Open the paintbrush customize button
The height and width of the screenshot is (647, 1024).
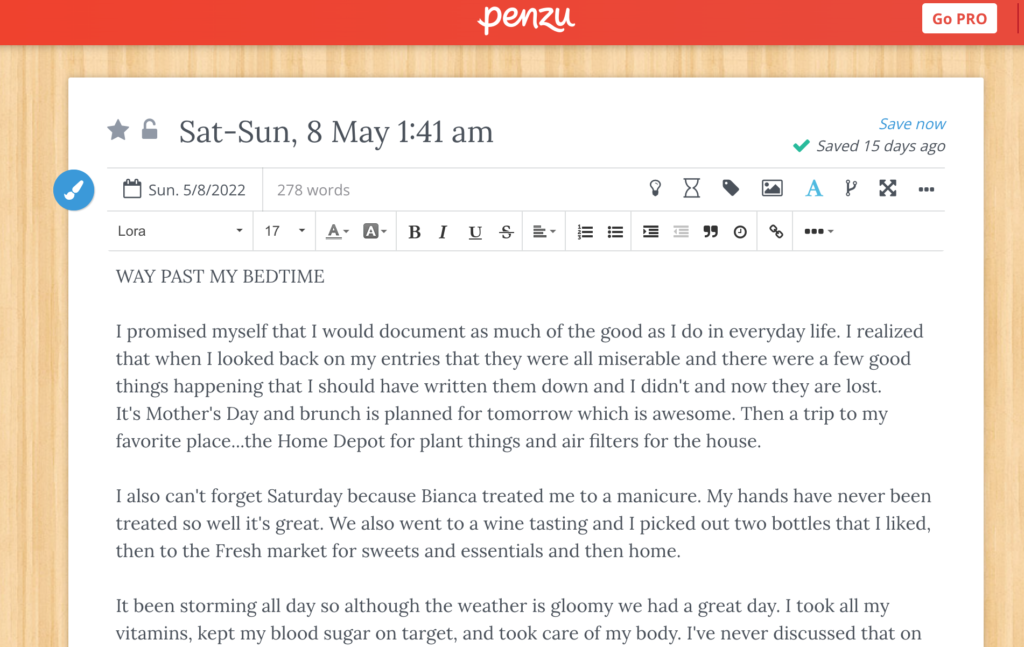click(74, 190)
